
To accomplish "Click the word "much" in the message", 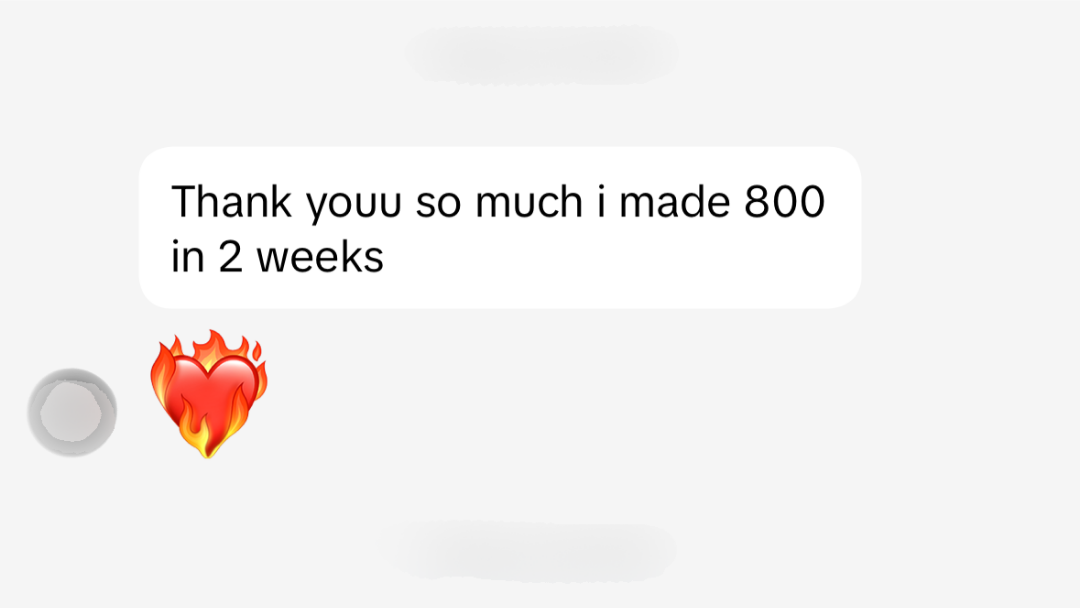I will 528,202.
